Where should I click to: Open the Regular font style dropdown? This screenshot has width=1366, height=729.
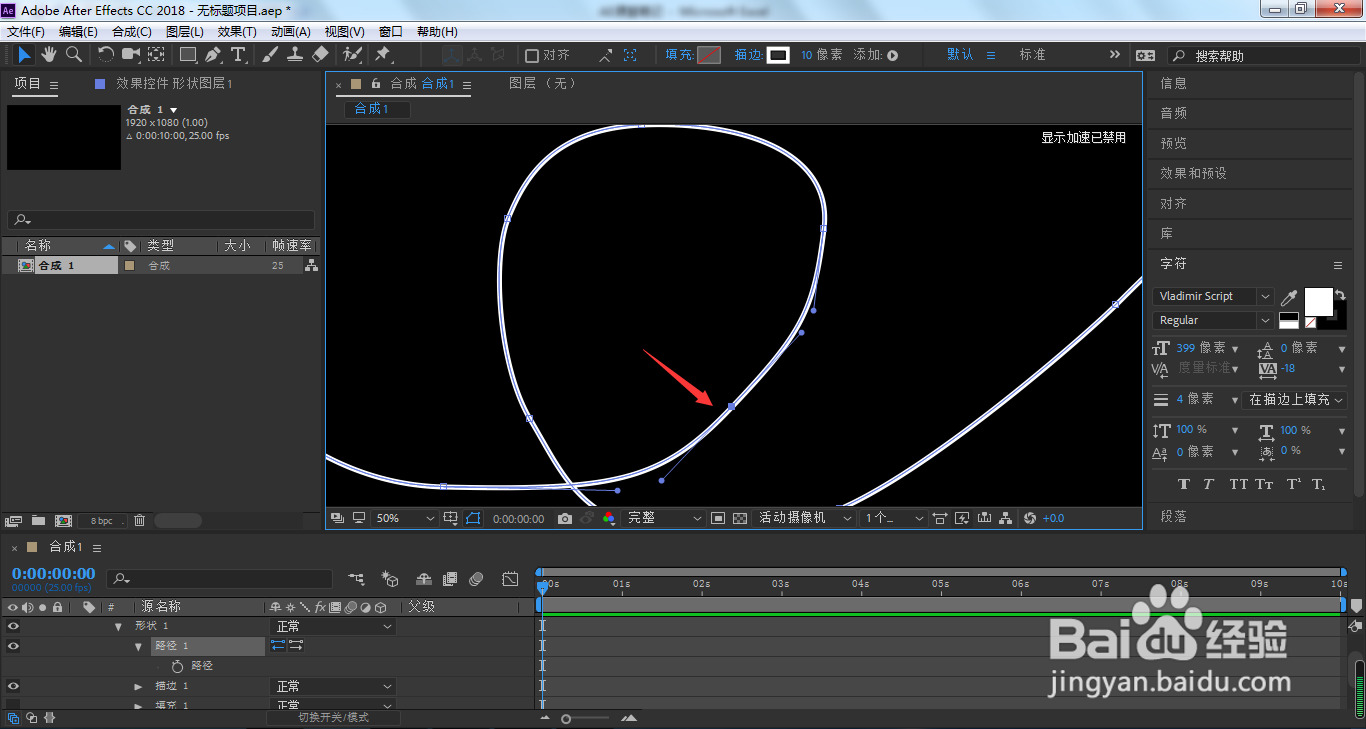(x=1213, y=320)
